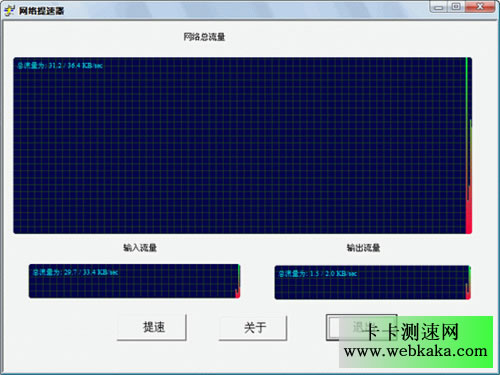Image resolution: width=500 pixels, height=375 pixels.
Task: Click the www.webkaka.com watermark URL
Action: (416, 351)
